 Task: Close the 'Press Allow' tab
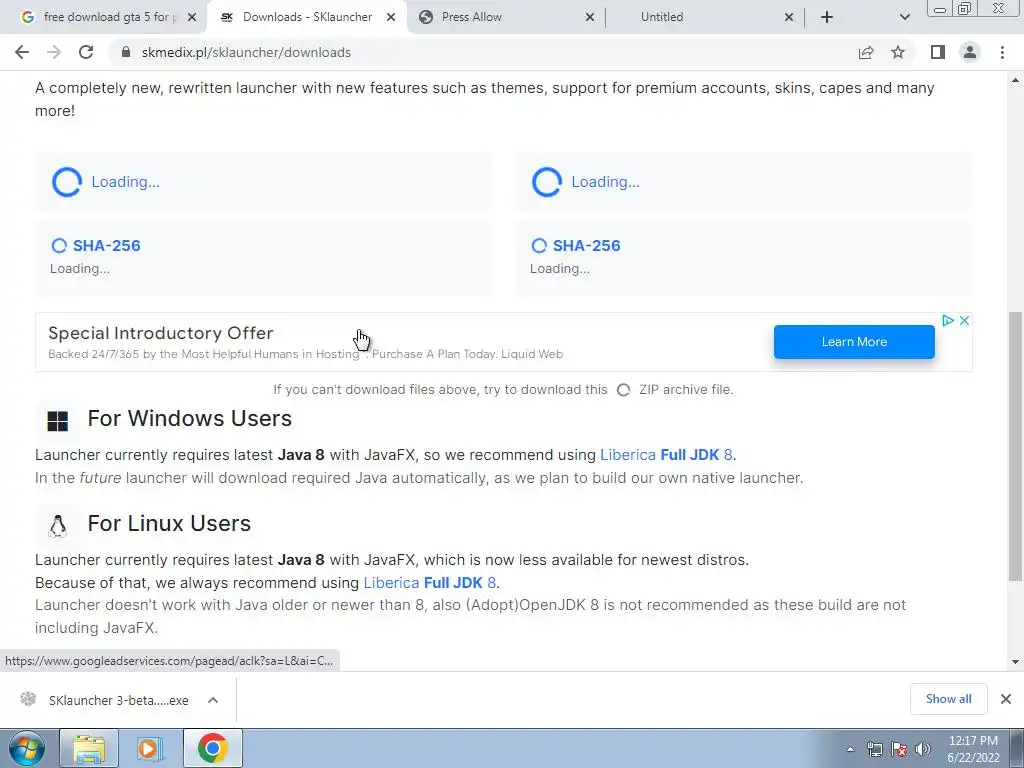tap(590, 17)
